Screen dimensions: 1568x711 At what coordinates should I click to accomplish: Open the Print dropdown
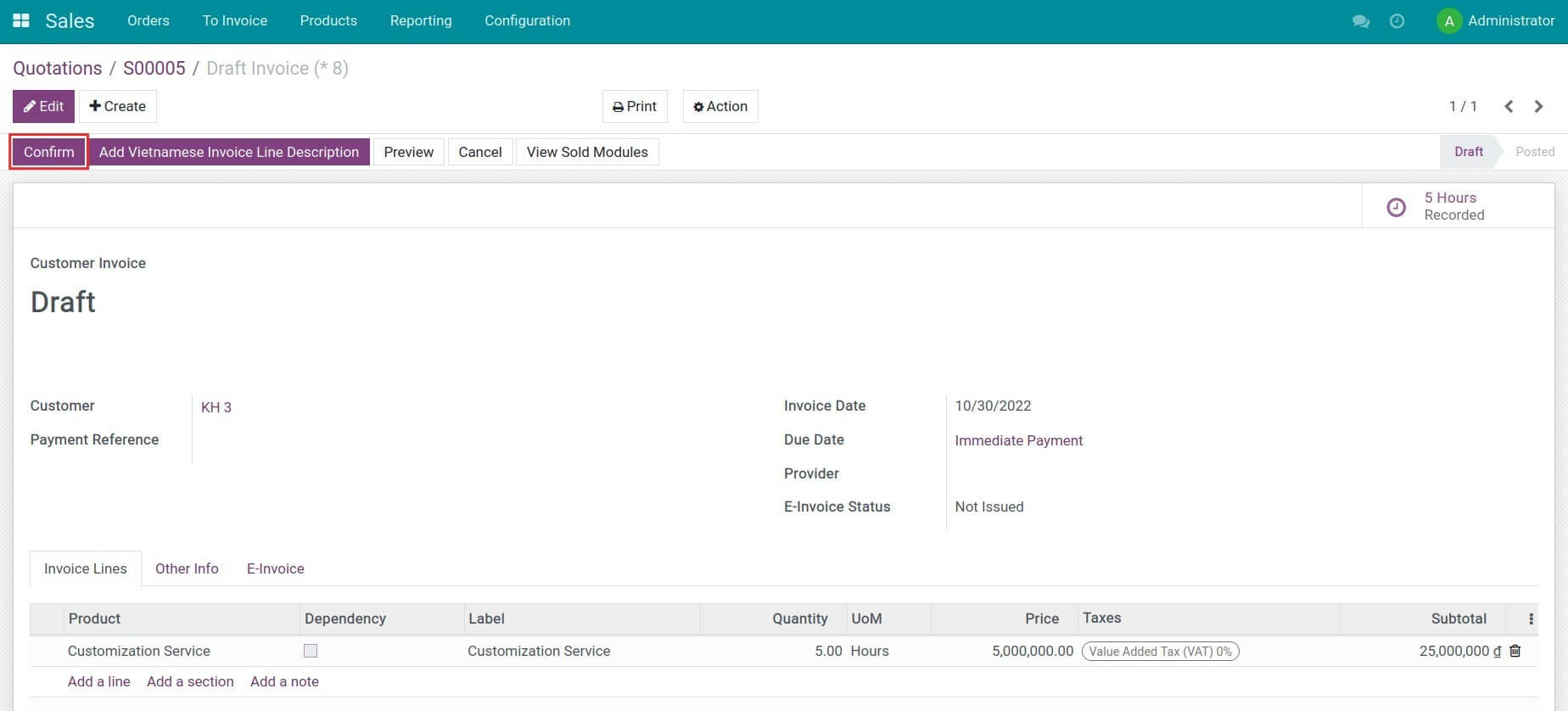pyautogui.click(x=635, y=106)
